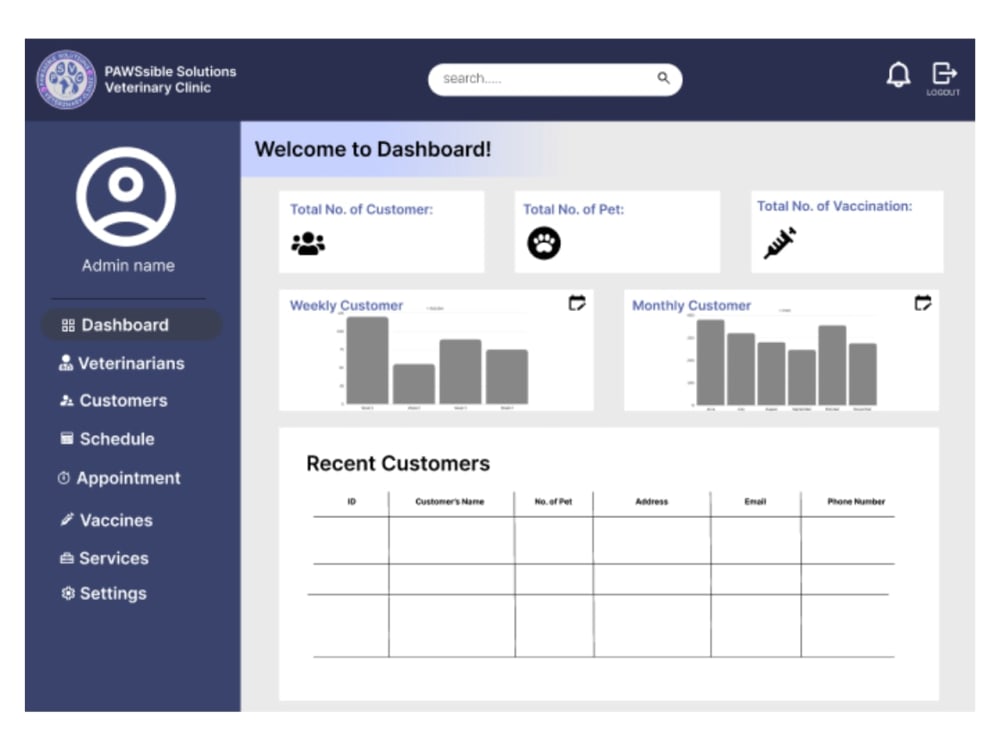Select Services in the sidebar
The height and width of the screenshot is (750, 1000).
point(104,558)
